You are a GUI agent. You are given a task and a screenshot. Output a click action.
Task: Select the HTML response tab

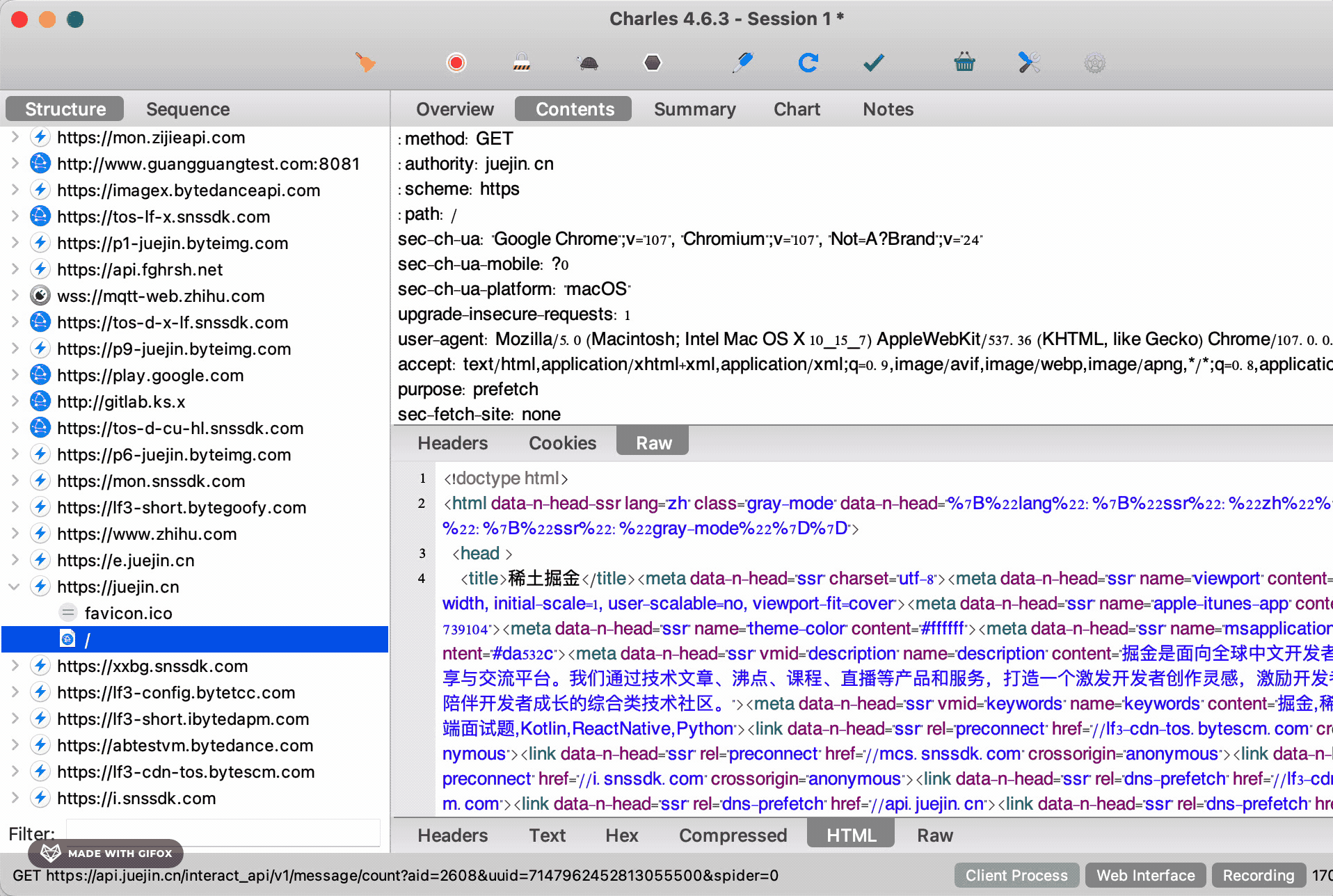pos(851,835)
